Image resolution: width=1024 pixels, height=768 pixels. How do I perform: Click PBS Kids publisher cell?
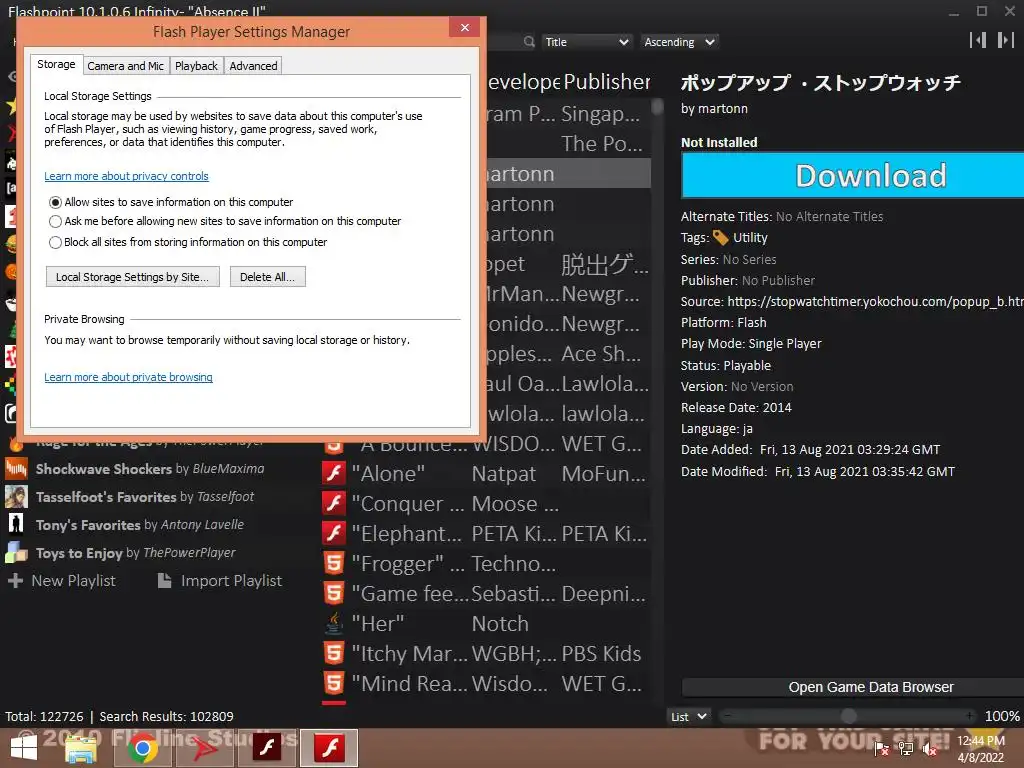pos(601,653)
